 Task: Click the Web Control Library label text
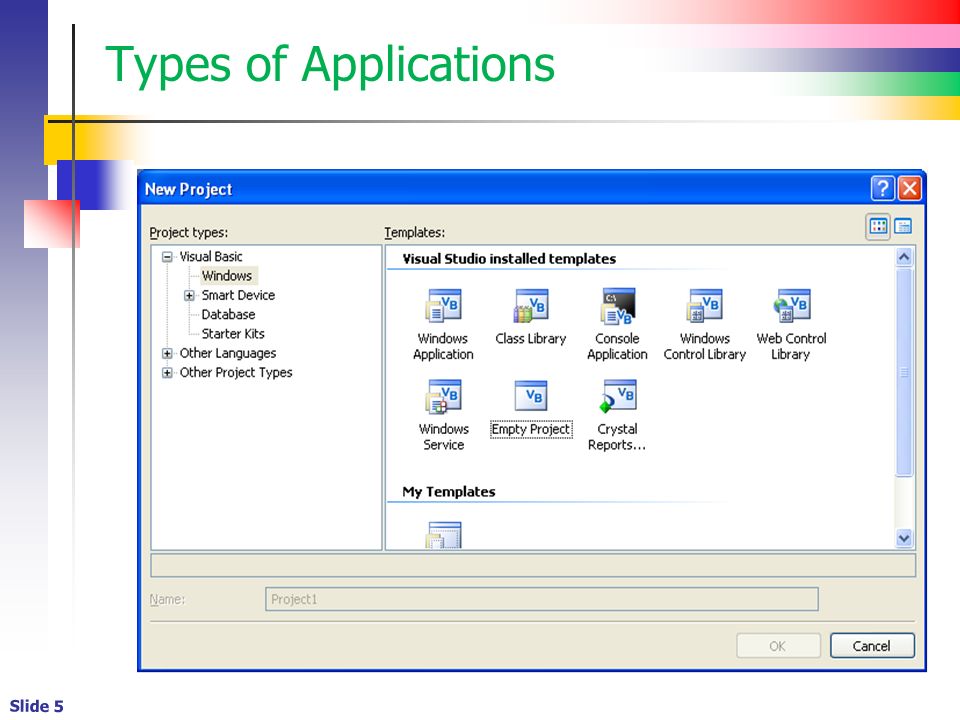click(x=791, y=347)
